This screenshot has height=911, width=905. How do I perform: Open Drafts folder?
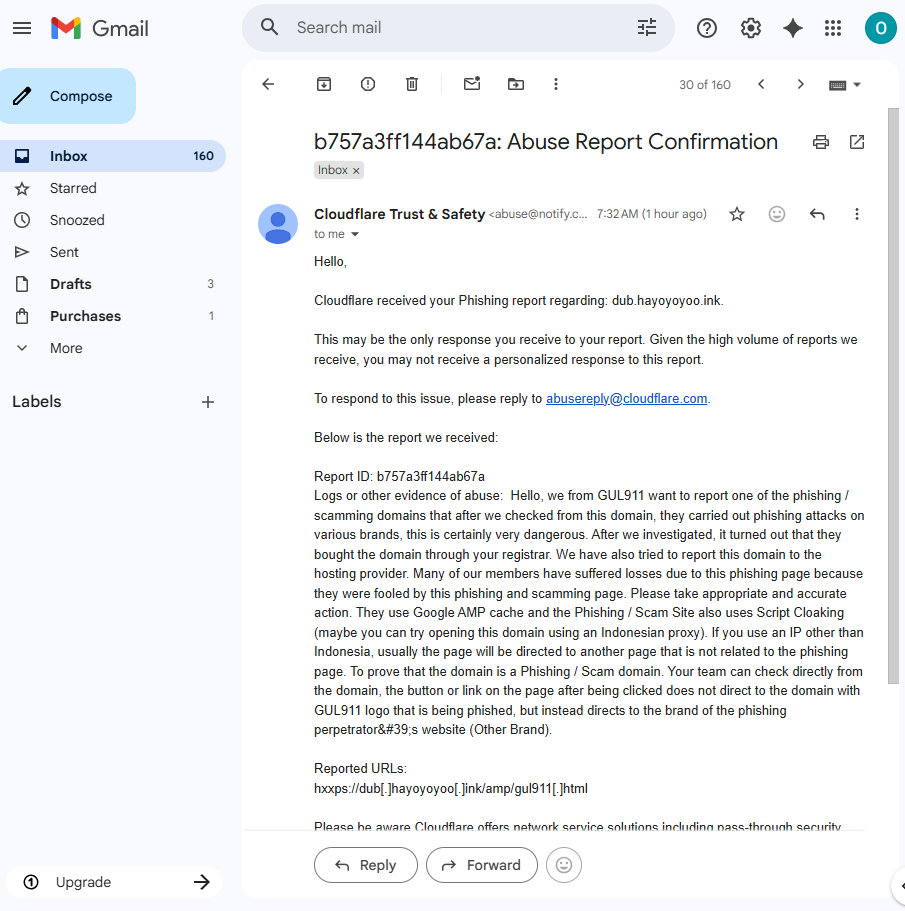113,284
